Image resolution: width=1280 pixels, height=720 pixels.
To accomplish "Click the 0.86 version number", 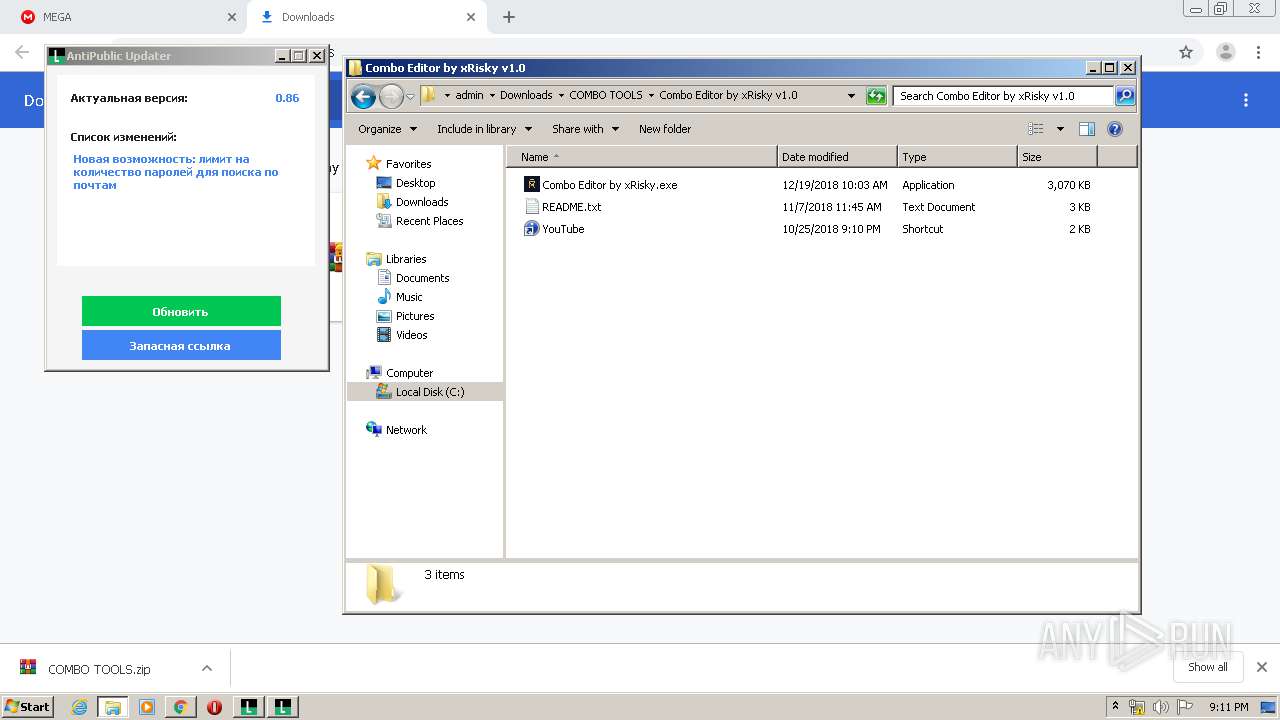I will point(287,98).
